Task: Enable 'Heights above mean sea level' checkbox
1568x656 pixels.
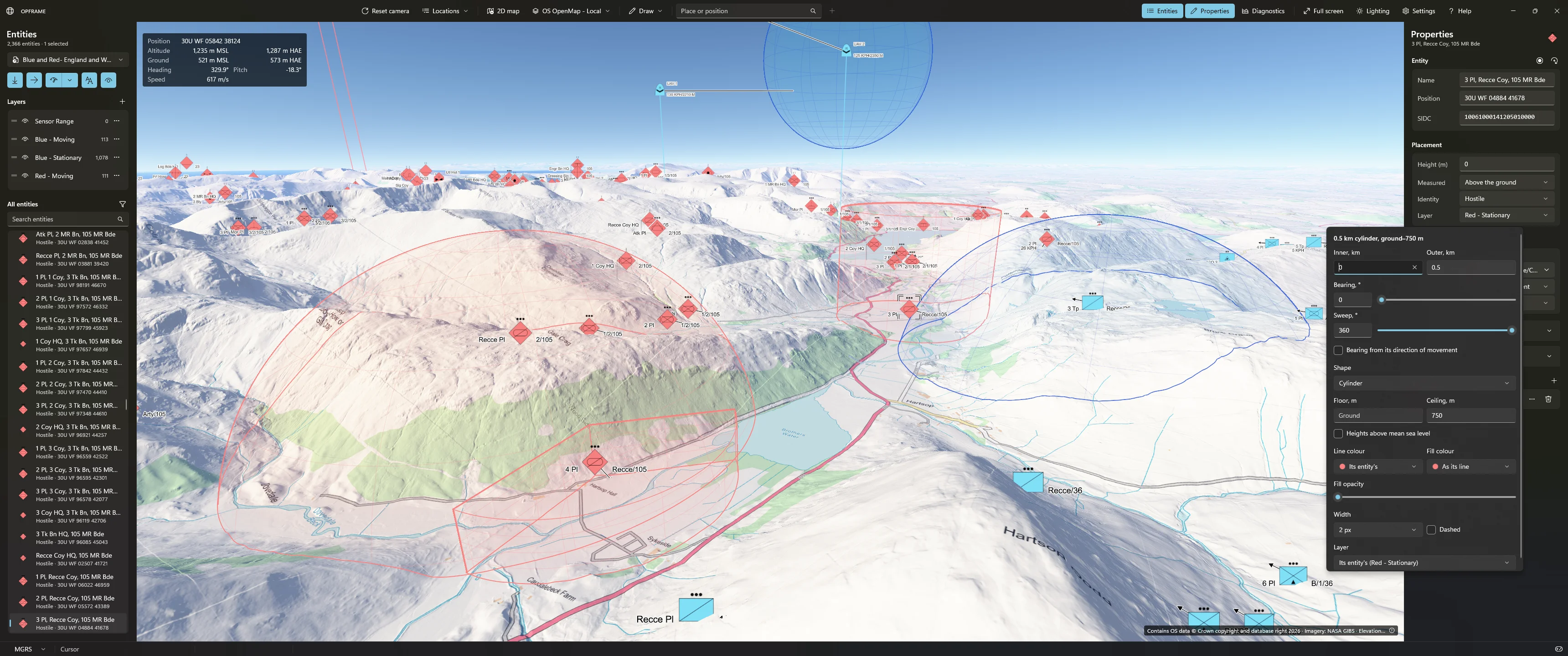Action: point(1338,433)
